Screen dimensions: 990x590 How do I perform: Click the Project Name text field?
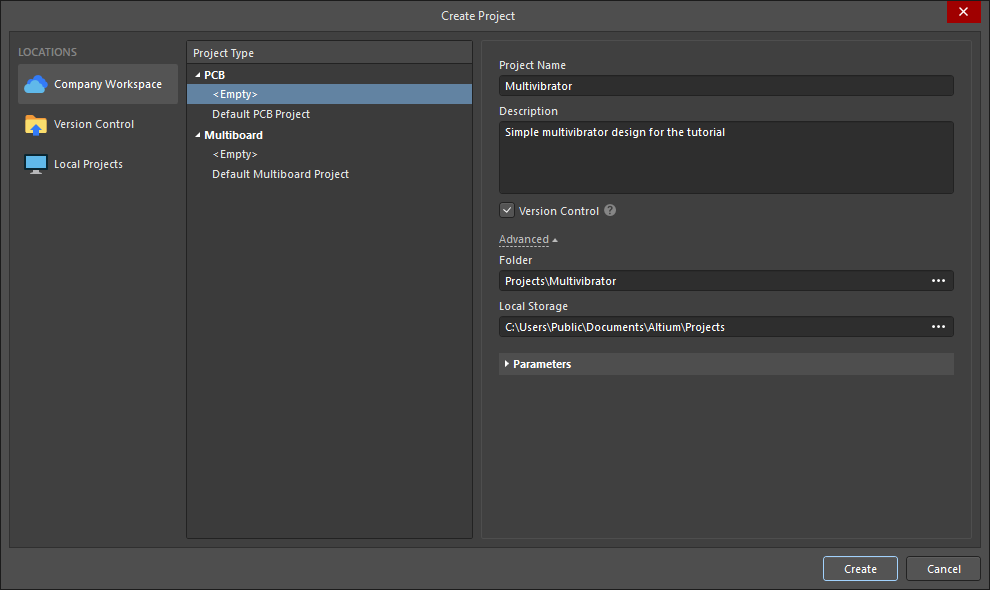(725, 86)
